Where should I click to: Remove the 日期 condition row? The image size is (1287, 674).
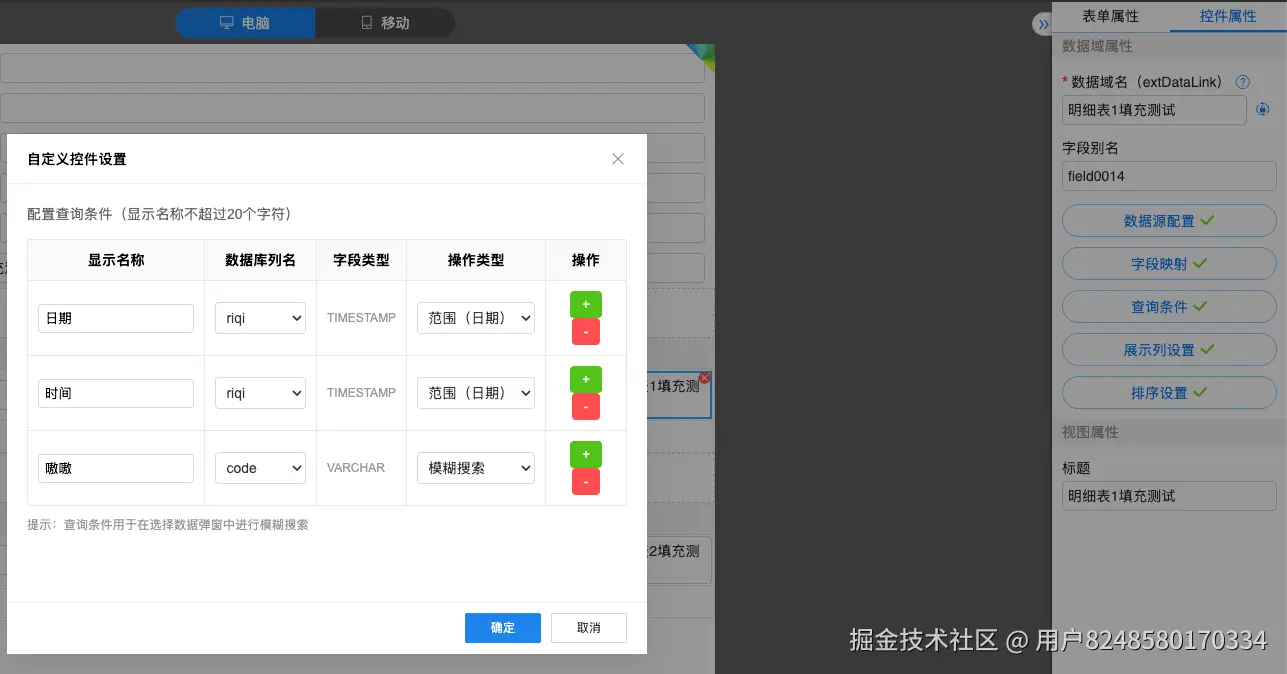click(x=586, y=332)
